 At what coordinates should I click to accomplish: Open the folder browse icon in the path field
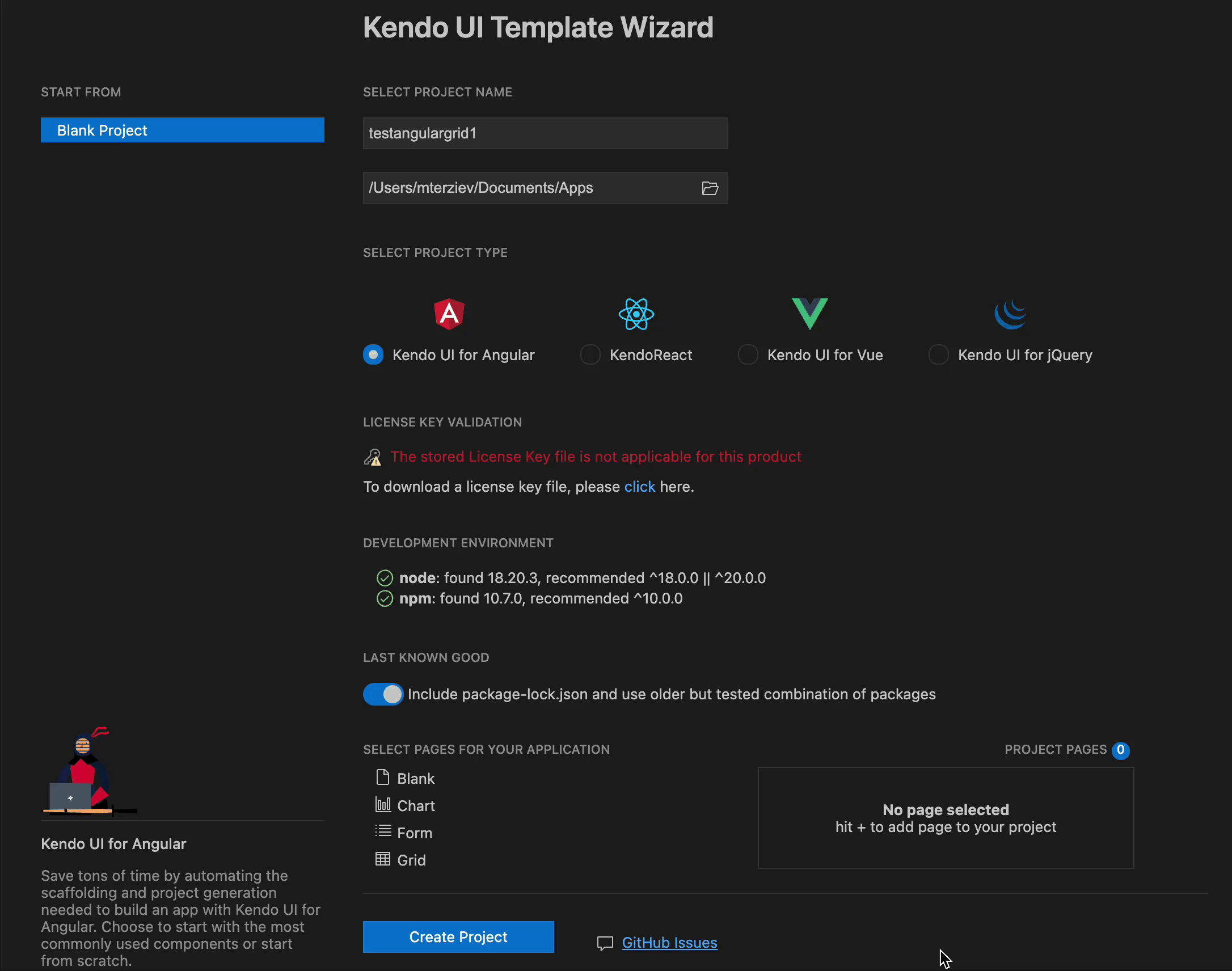[710, 188]
